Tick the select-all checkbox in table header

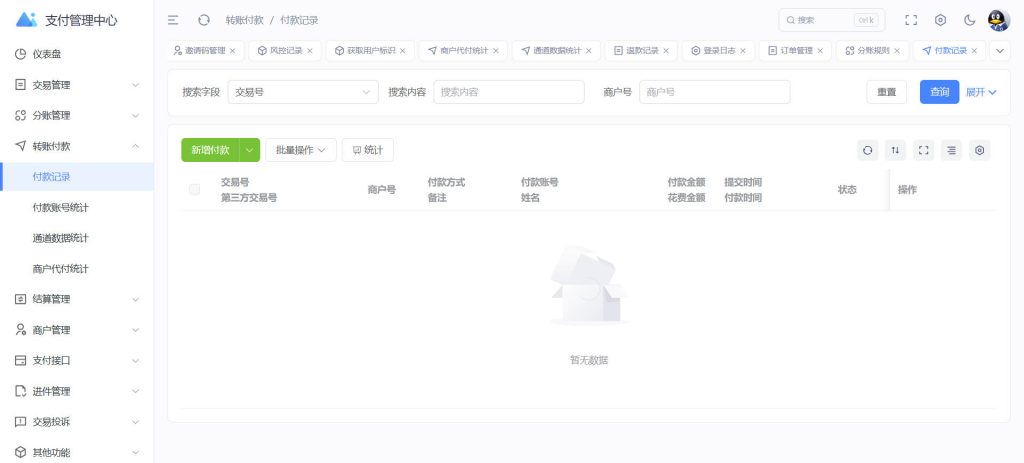point(194,189)
